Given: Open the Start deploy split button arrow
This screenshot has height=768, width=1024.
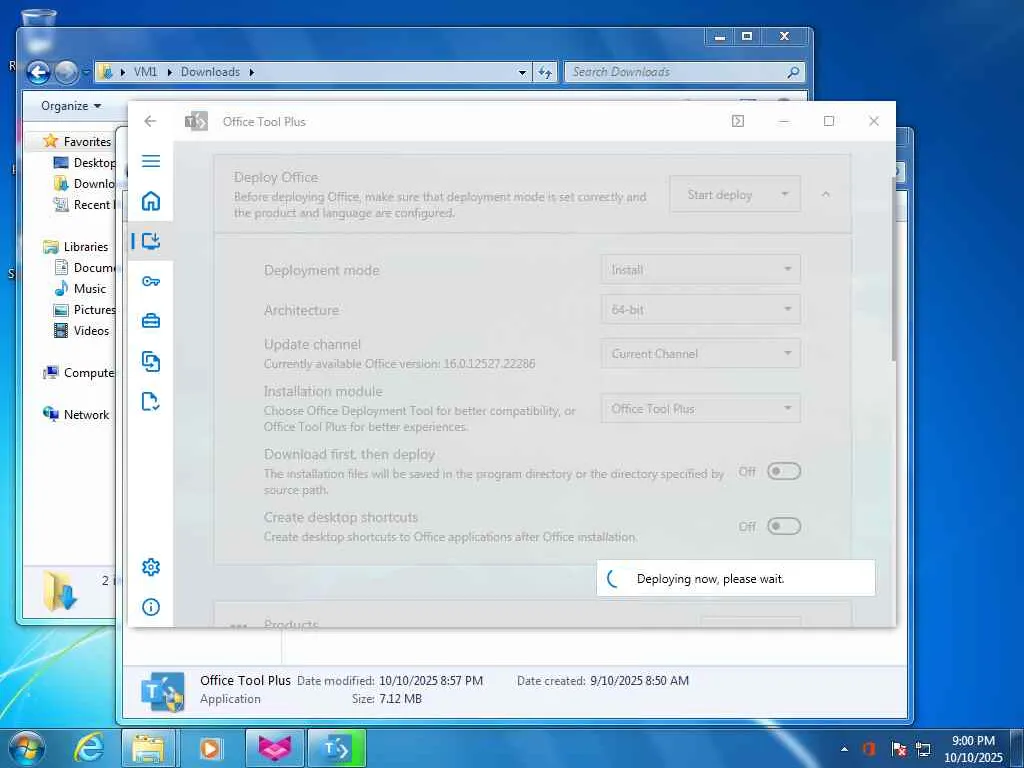Looking at the screenshot, I should (785, 194).
